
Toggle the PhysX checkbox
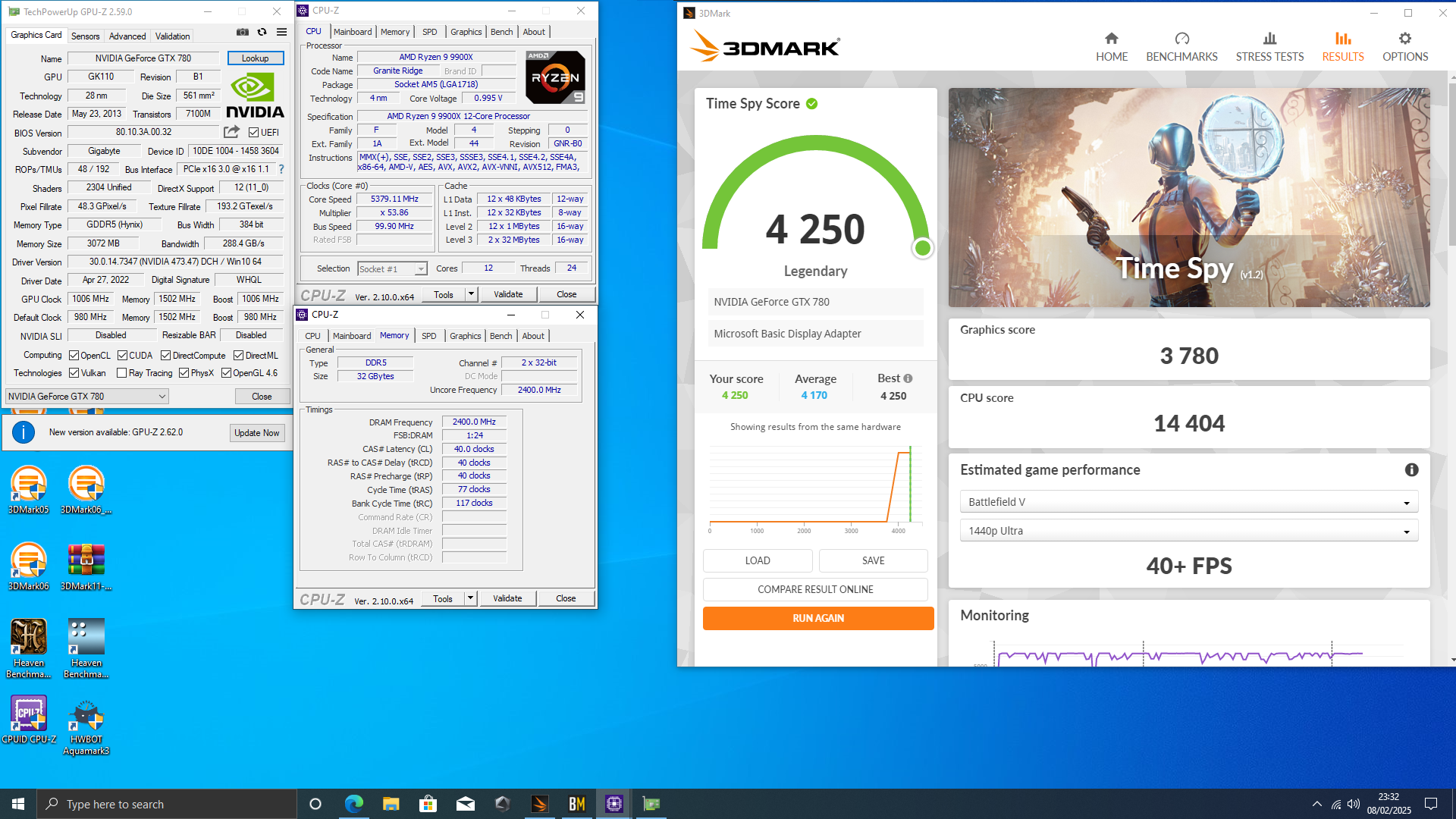click(184, 373)
